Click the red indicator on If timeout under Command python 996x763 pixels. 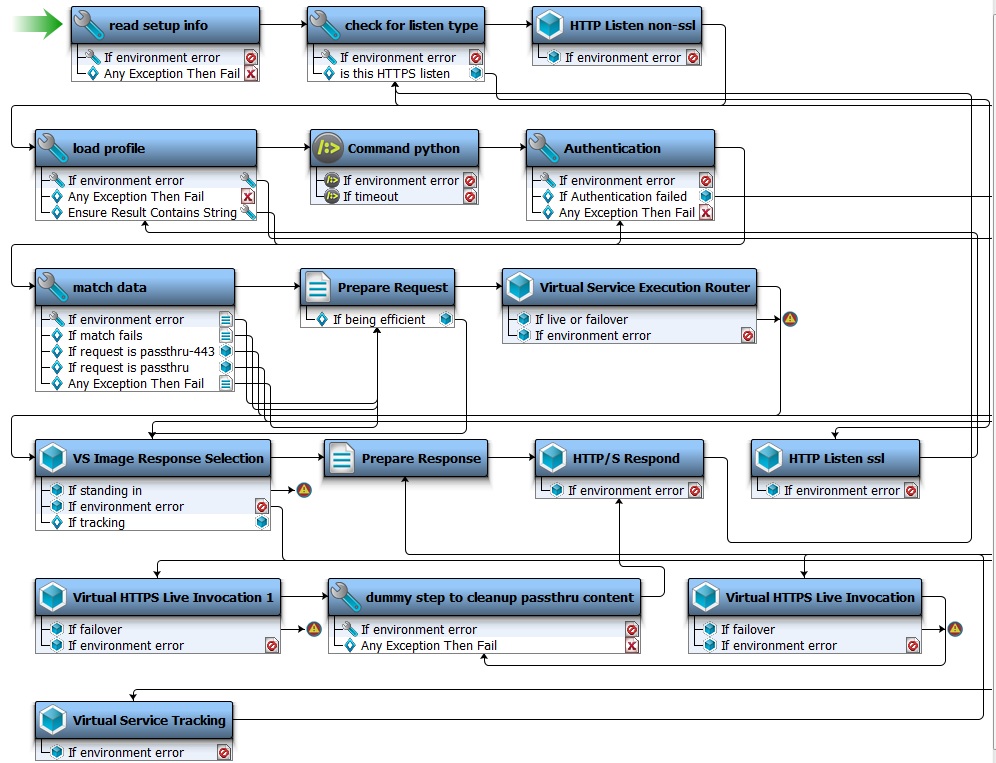pyautogui.click(x=471, y=196)
